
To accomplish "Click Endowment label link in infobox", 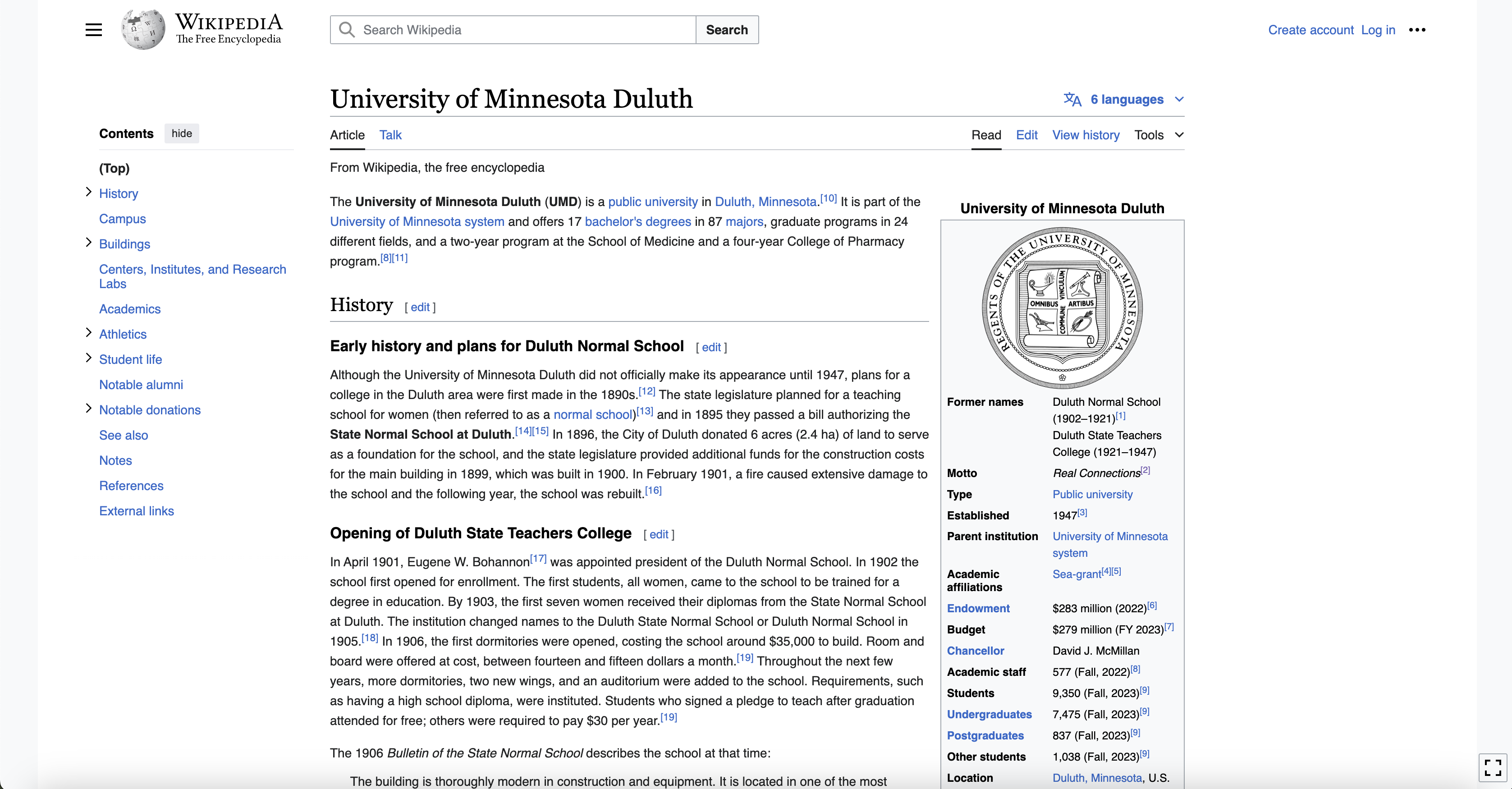I will click(x=978, y=608).
